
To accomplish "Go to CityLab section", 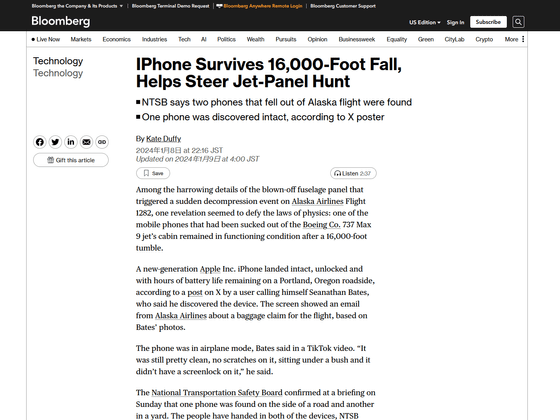I will [x=454, y=39].
